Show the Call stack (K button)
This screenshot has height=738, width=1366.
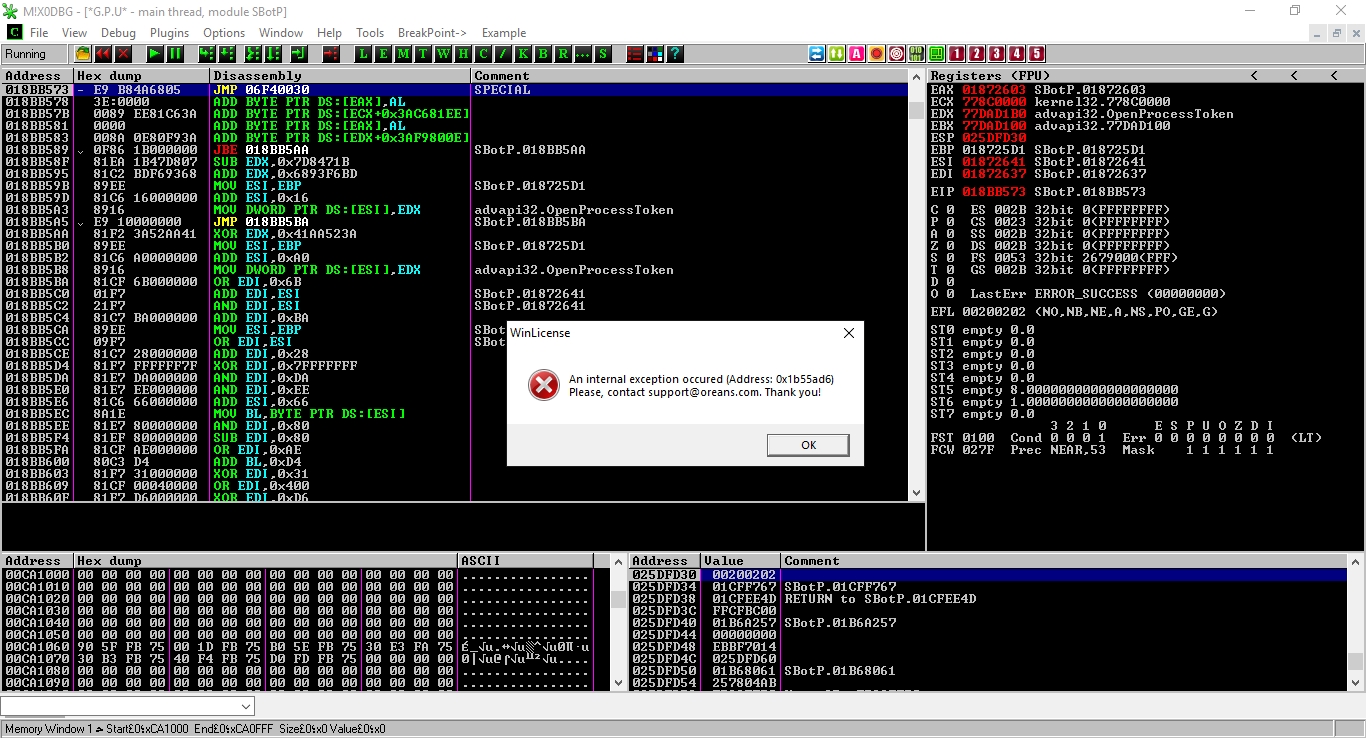tap(523, 54)
